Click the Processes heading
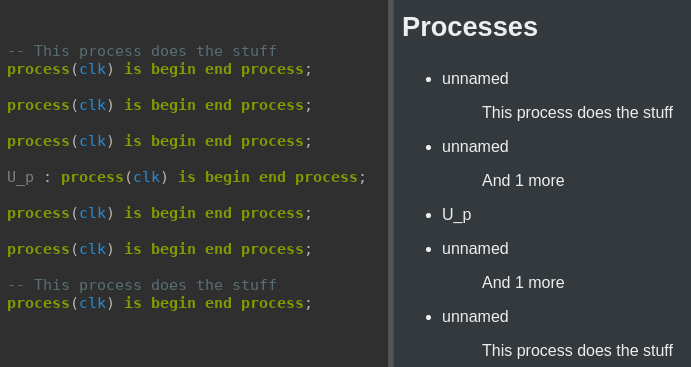 [x=470, y=27]
